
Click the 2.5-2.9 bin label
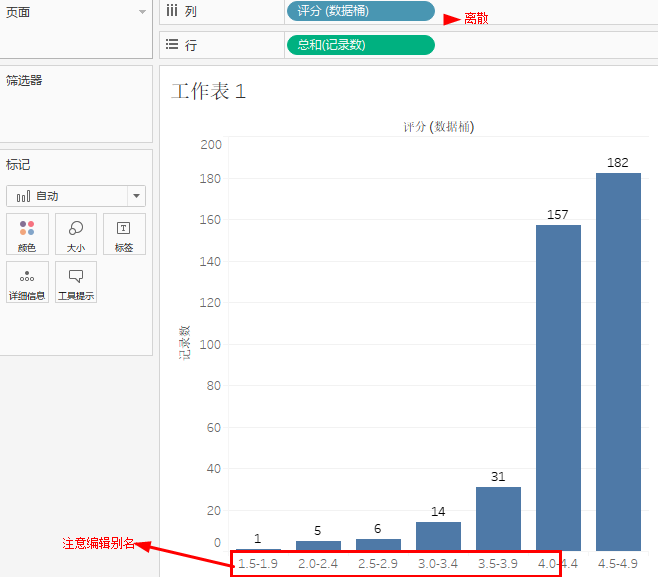click(378, 564)
